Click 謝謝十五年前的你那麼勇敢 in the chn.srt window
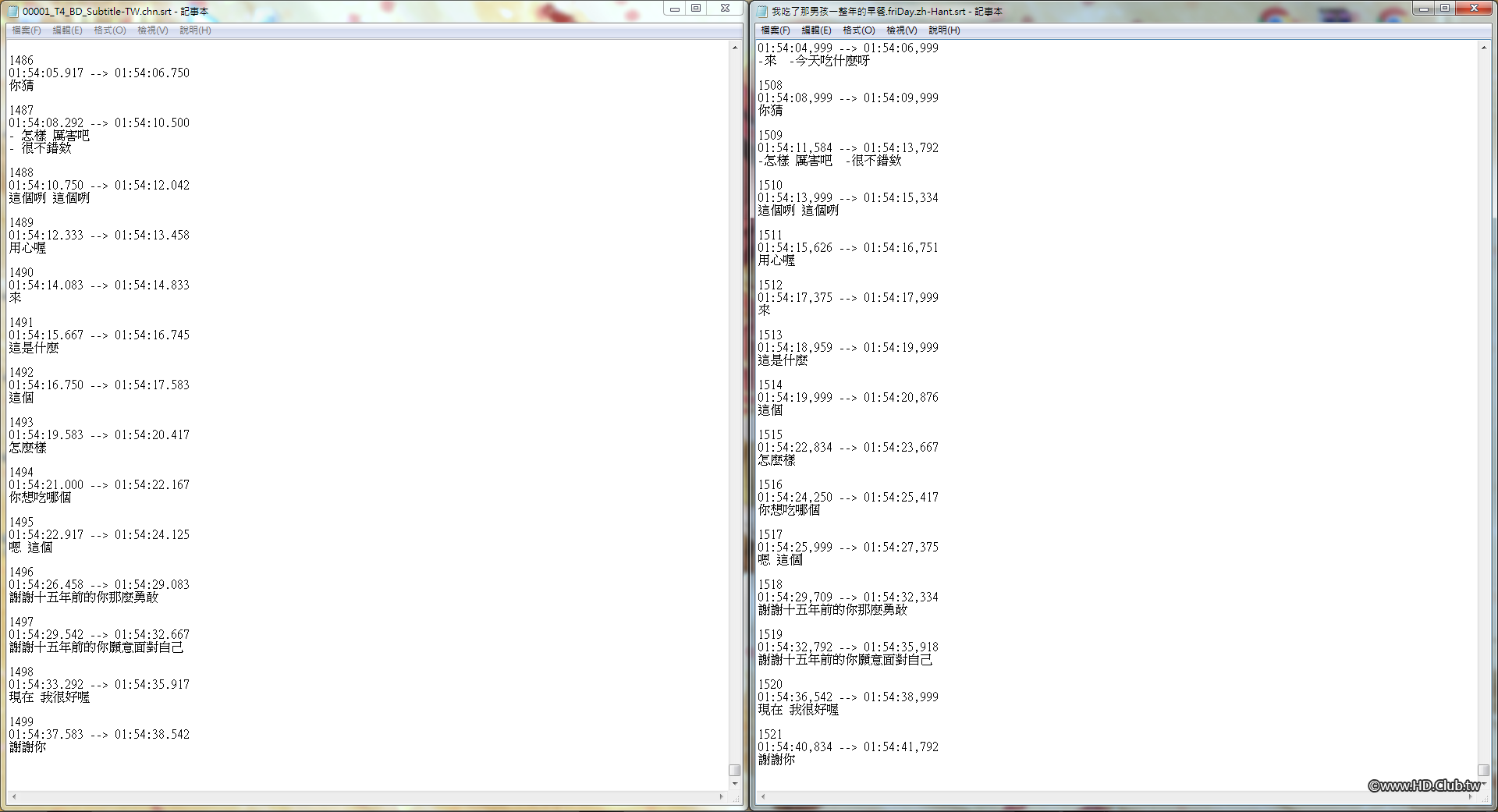The height and width of the screenshot is (812, 1498). click(x=83, y=597)
